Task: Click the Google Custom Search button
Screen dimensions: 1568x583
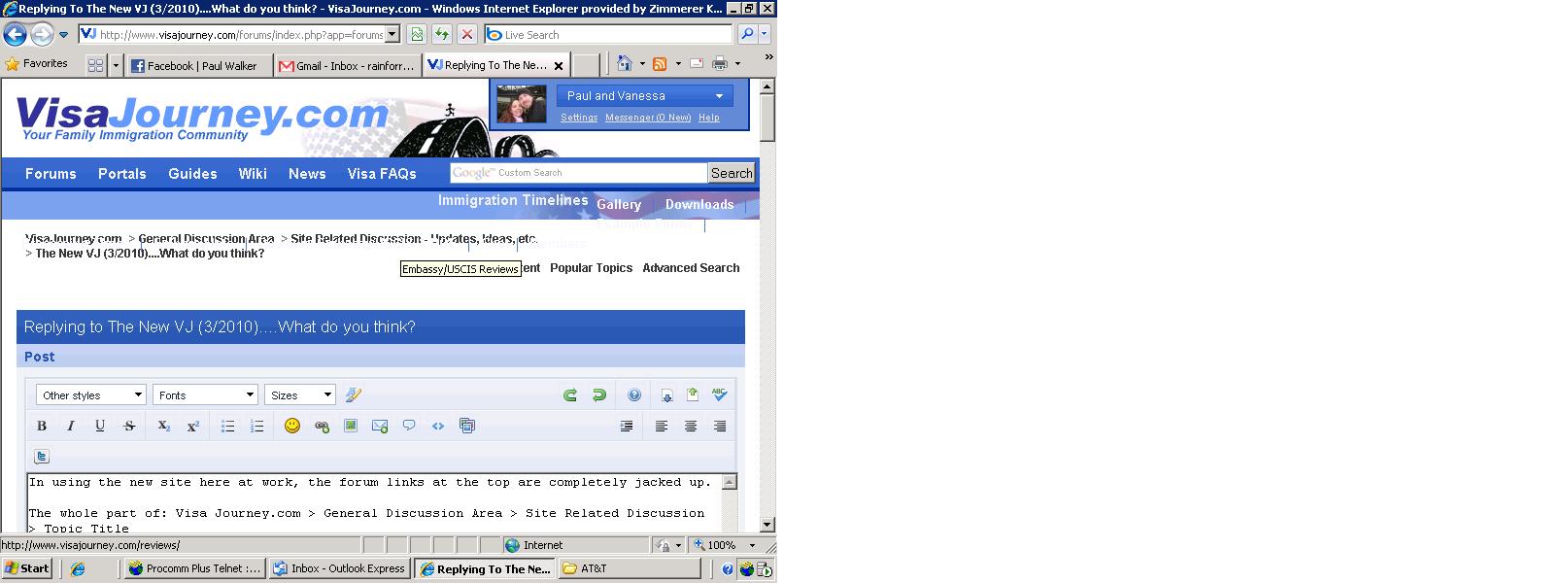Action: coord(732,173)
